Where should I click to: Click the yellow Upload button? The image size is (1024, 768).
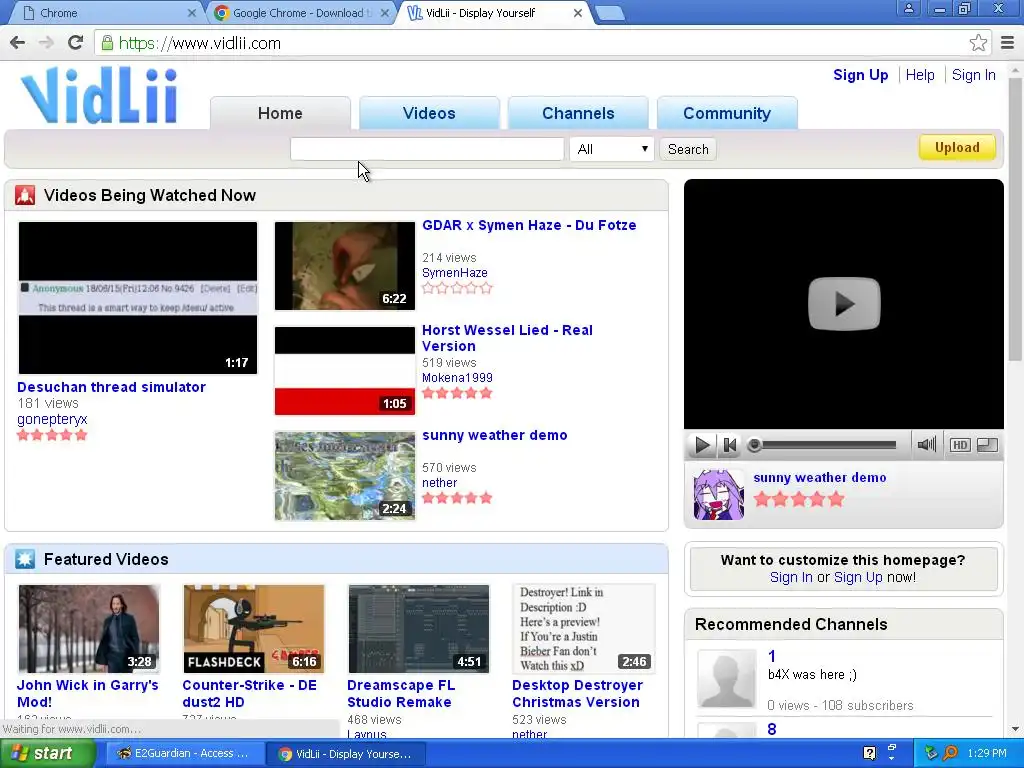(x=957, y=148)
